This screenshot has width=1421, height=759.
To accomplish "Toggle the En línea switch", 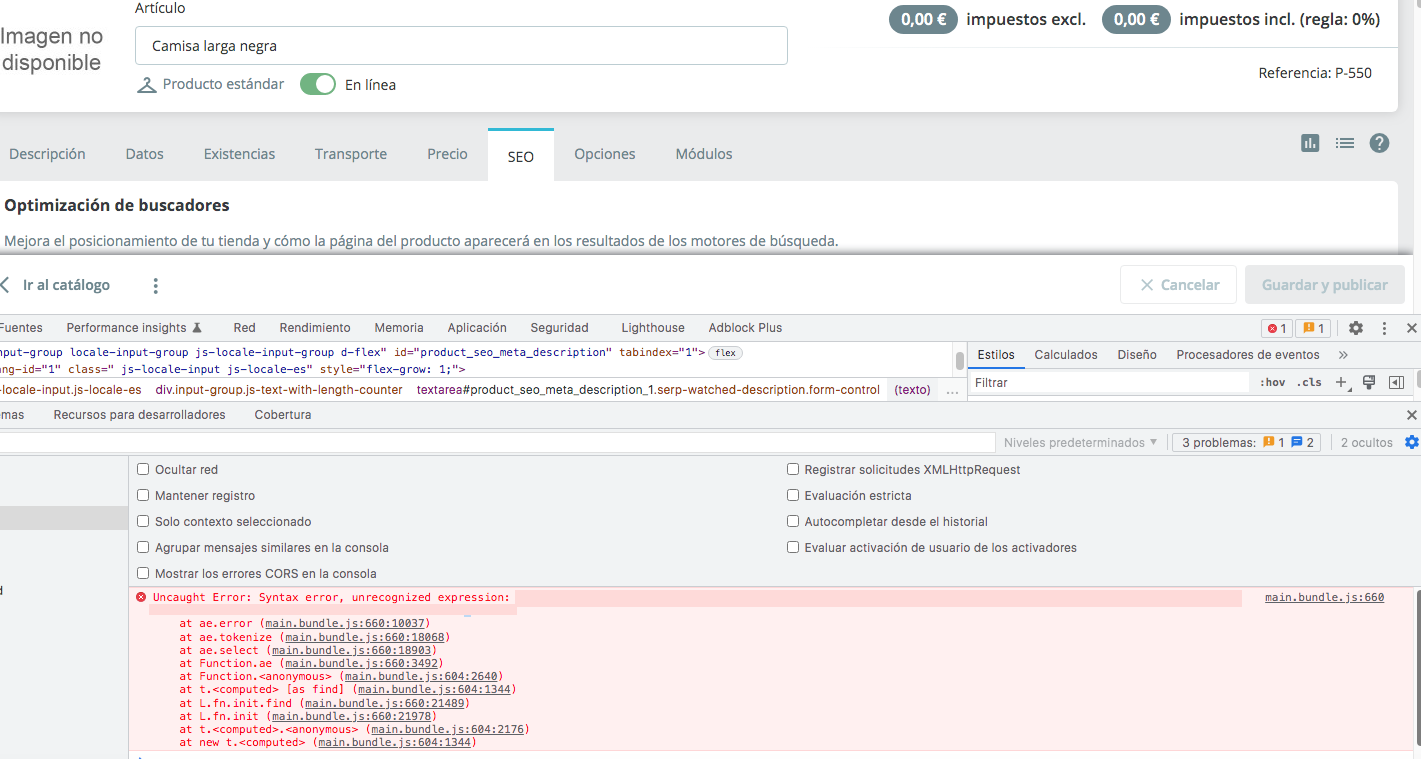I will tap(318, 85).
